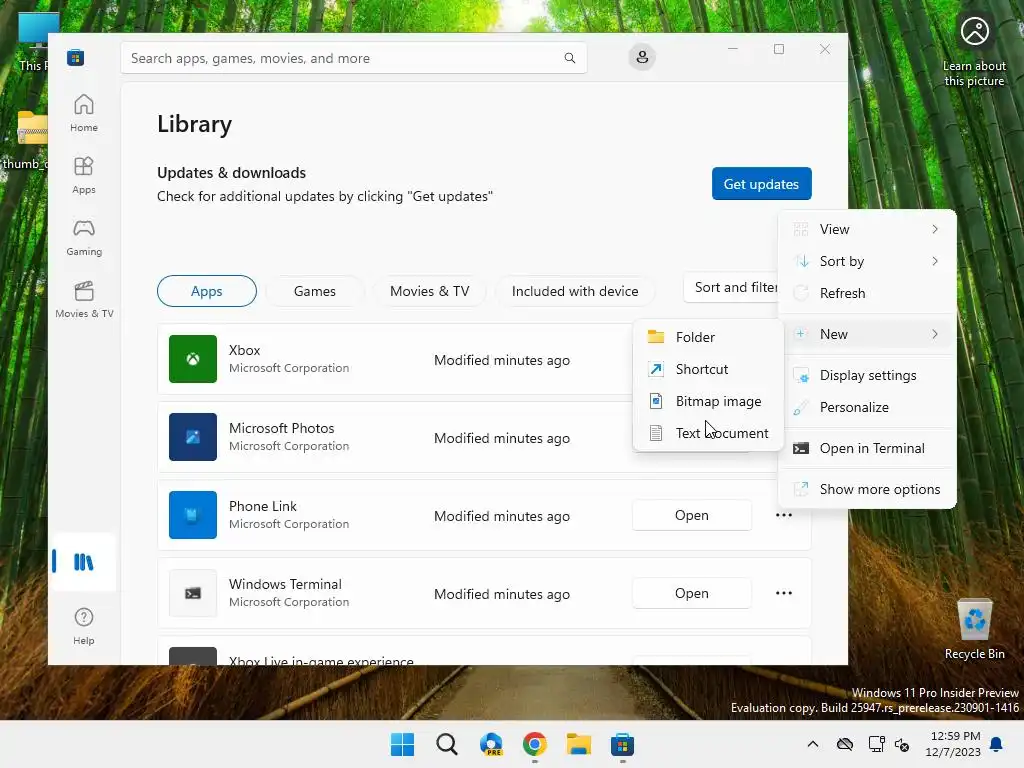Click Show more options
Screen dimensions: 1024x768
(867, 489)
